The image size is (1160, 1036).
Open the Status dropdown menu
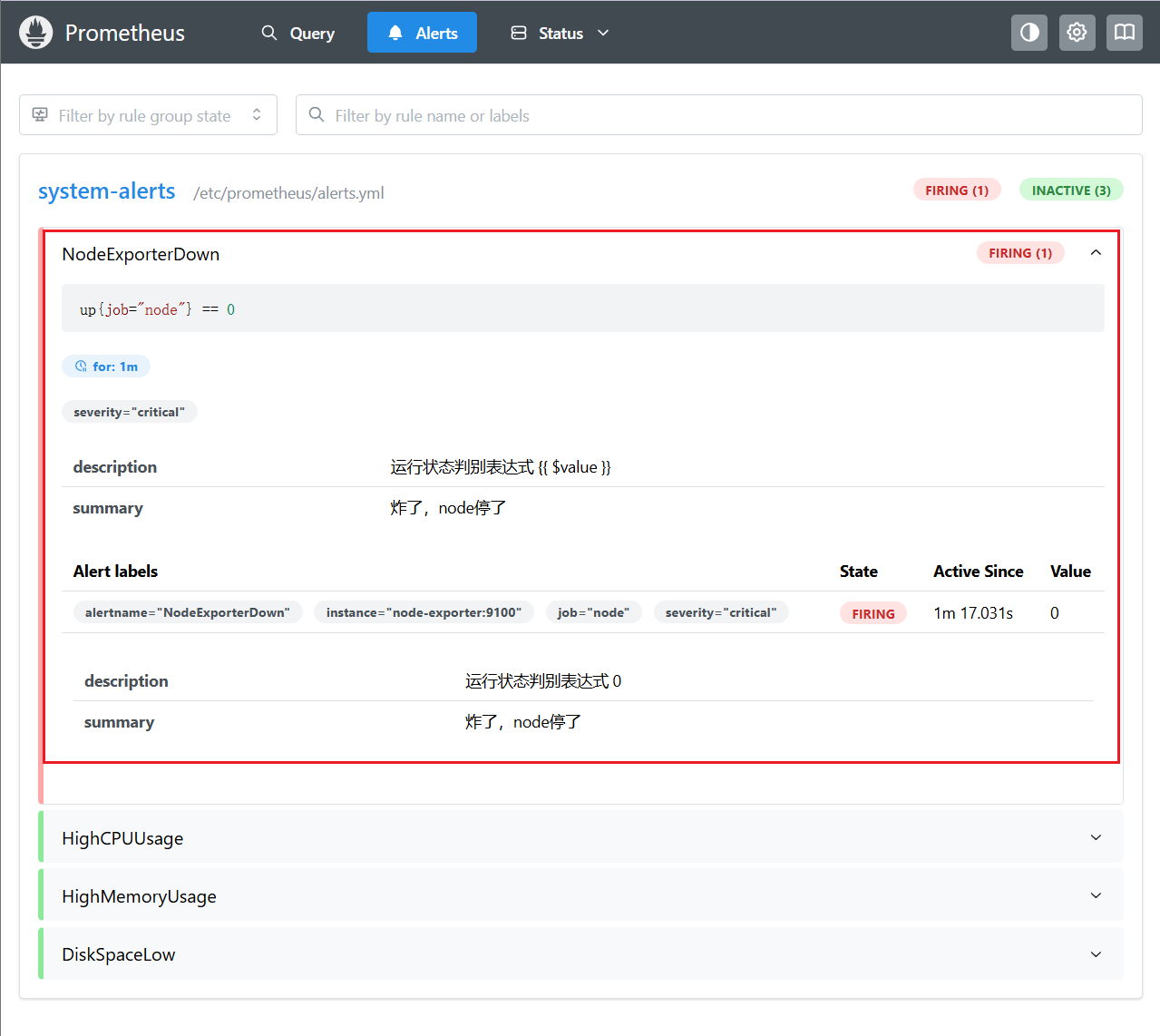pos(560,34)
